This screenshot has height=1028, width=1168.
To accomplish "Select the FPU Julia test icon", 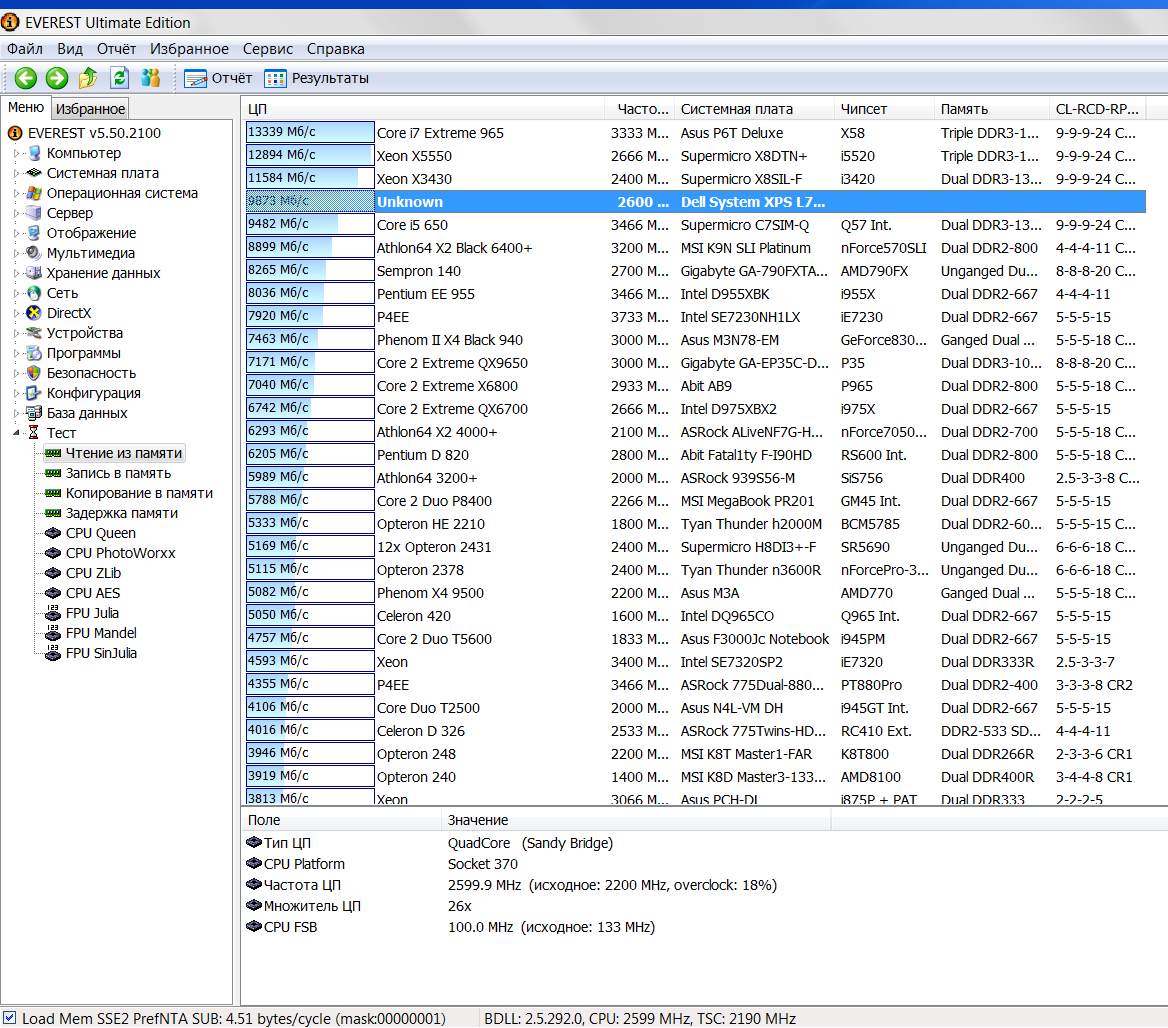I will pyautogui.click(x=53, y=613).
